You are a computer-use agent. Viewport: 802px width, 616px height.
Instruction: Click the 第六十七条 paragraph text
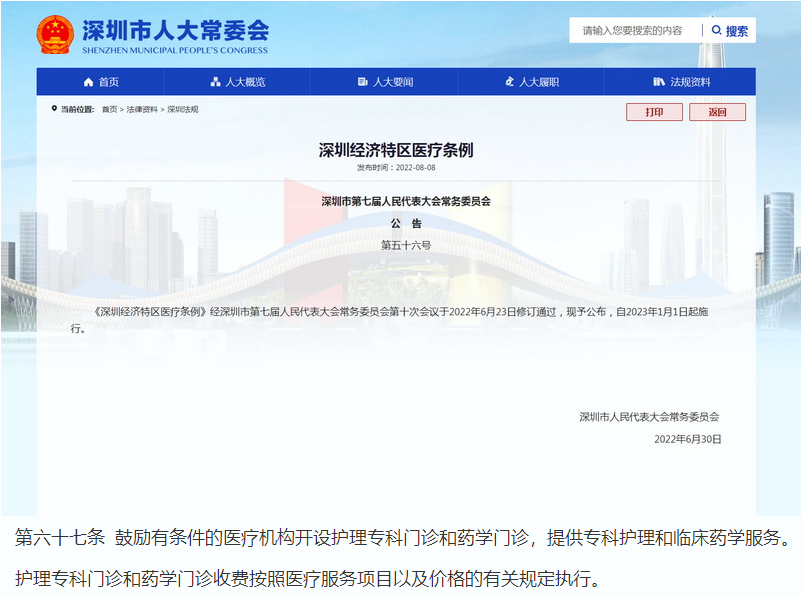click(401, 539)
